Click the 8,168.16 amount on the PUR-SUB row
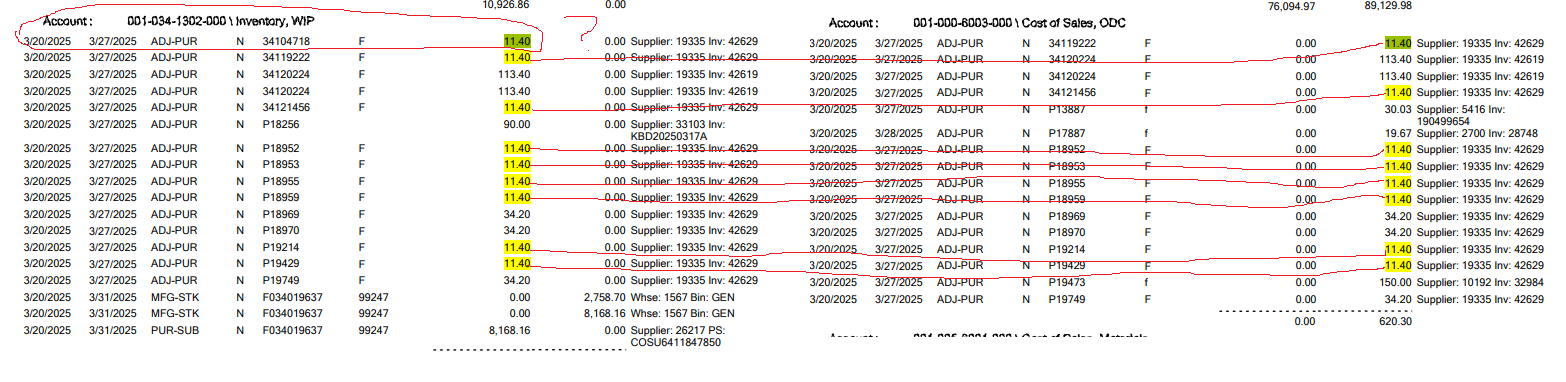 [x=508, y=329]
